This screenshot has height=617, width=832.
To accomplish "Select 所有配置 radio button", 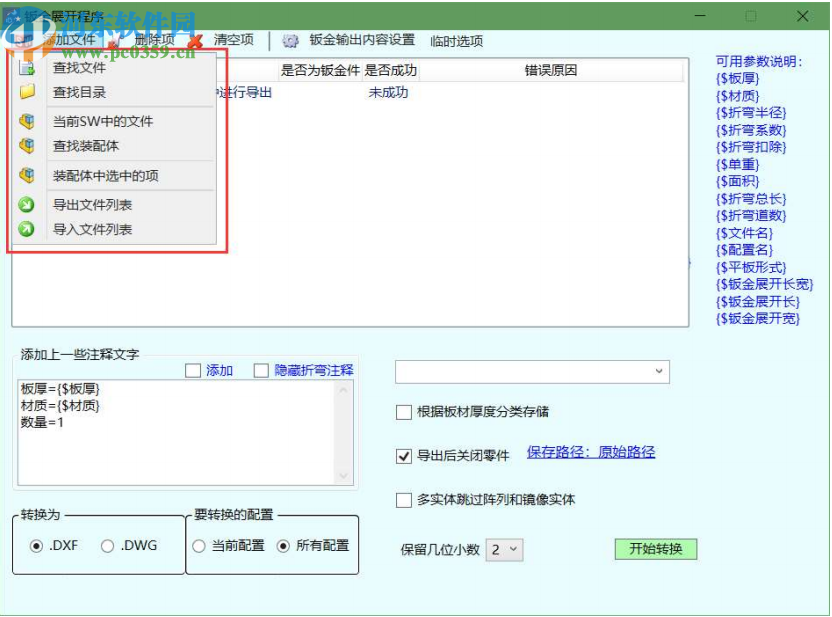I will click(283, 546).
